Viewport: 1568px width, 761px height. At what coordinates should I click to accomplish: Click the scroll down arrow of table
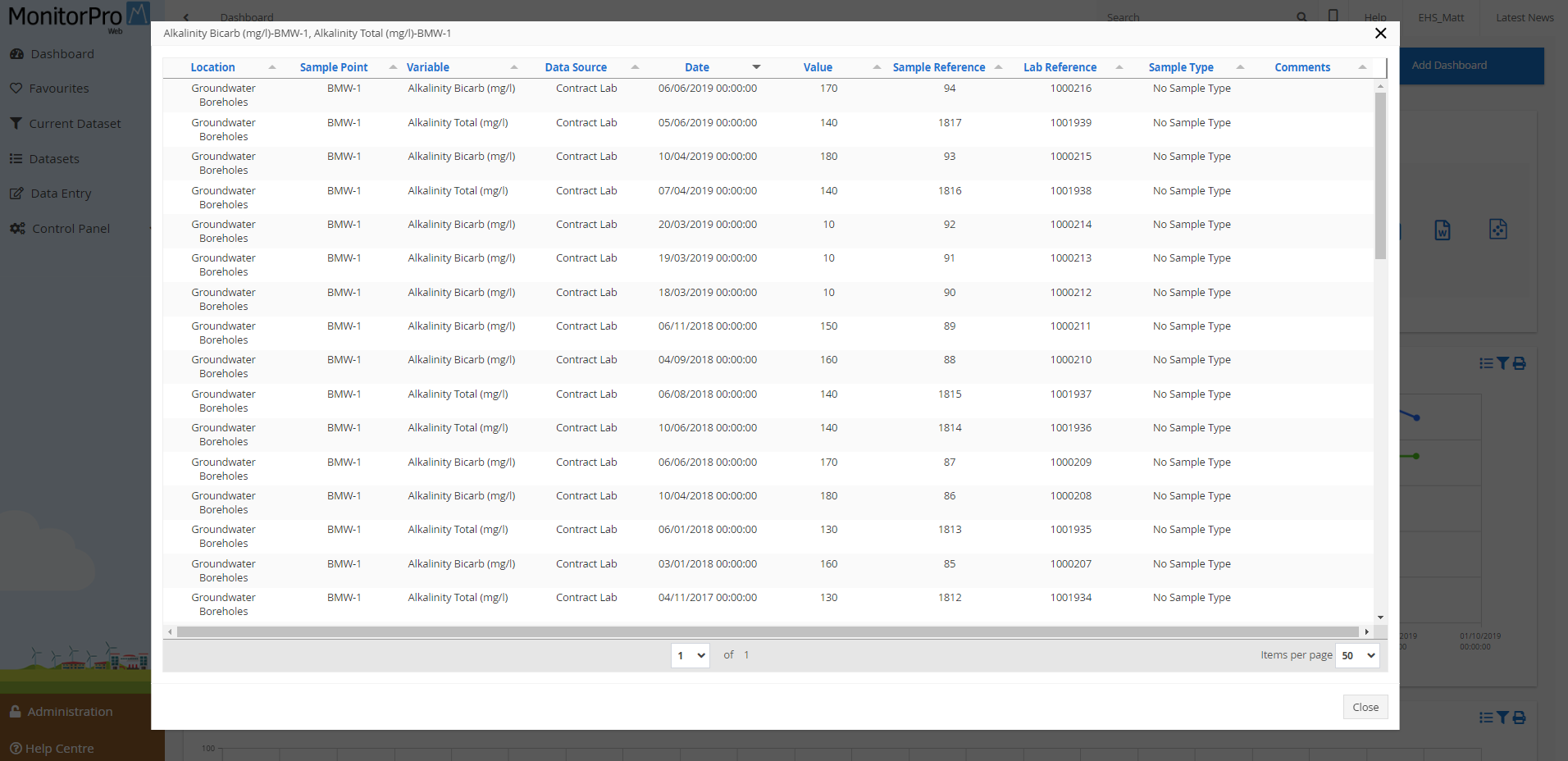(x=1380, y=617)
